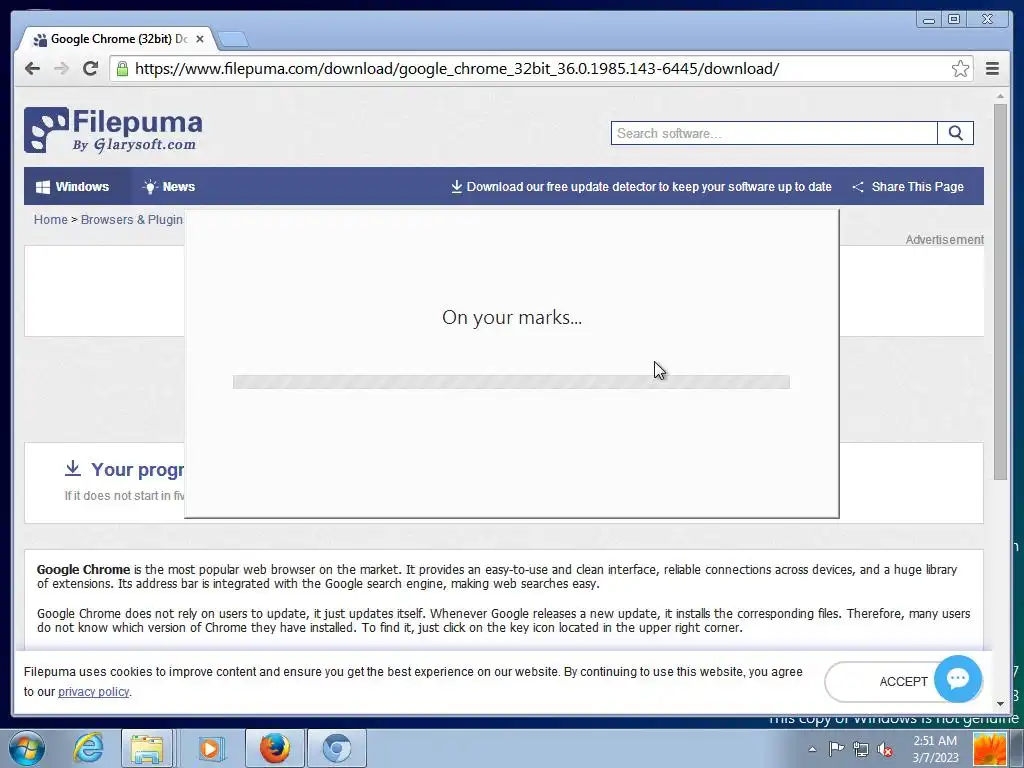Click Download our free update detector link
The height and width of the screenshot is (768, 1024).
[641, 187]
